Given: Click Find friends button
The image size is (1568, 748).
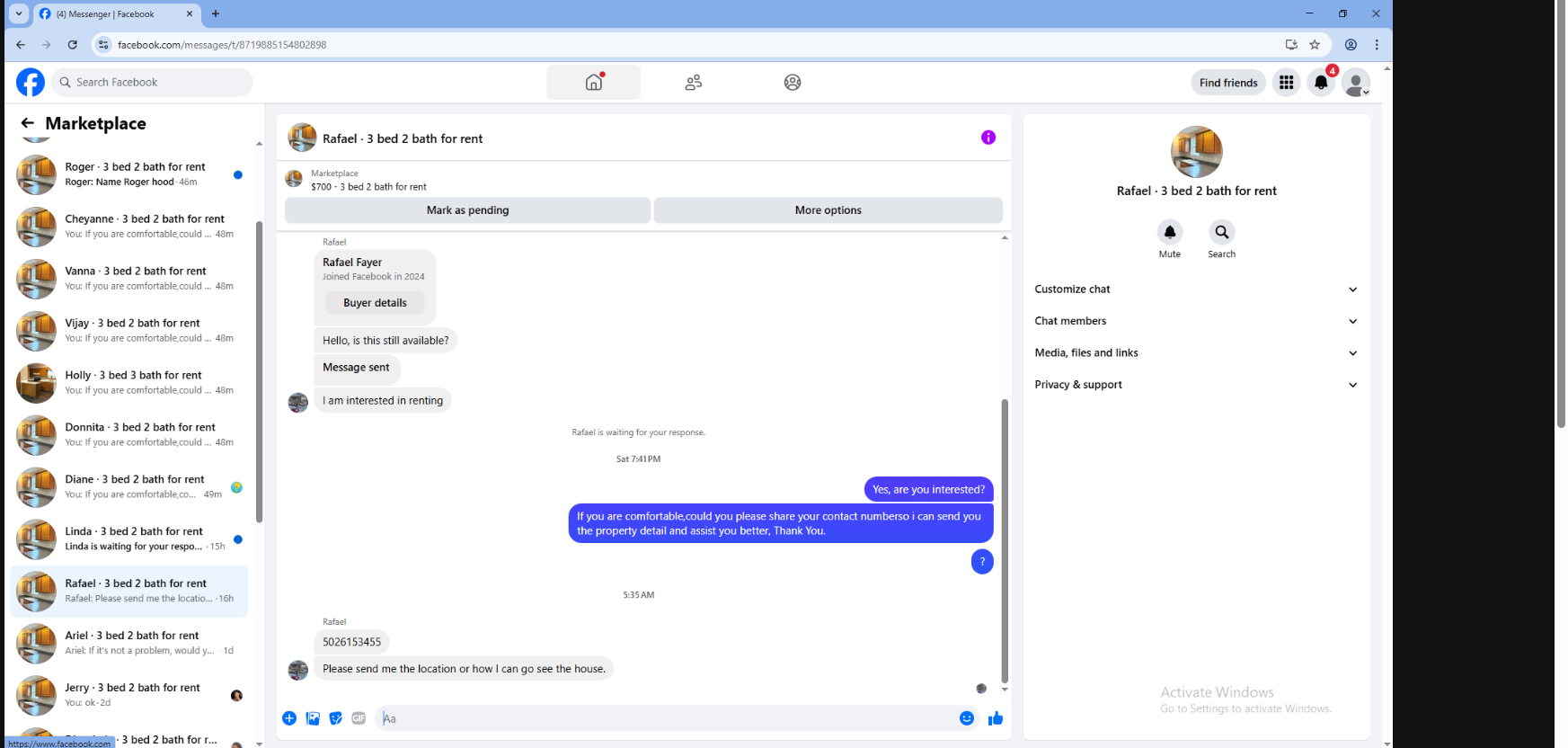Looking at the screenshot, I should pyautogui.click(x=1228, y=83).
